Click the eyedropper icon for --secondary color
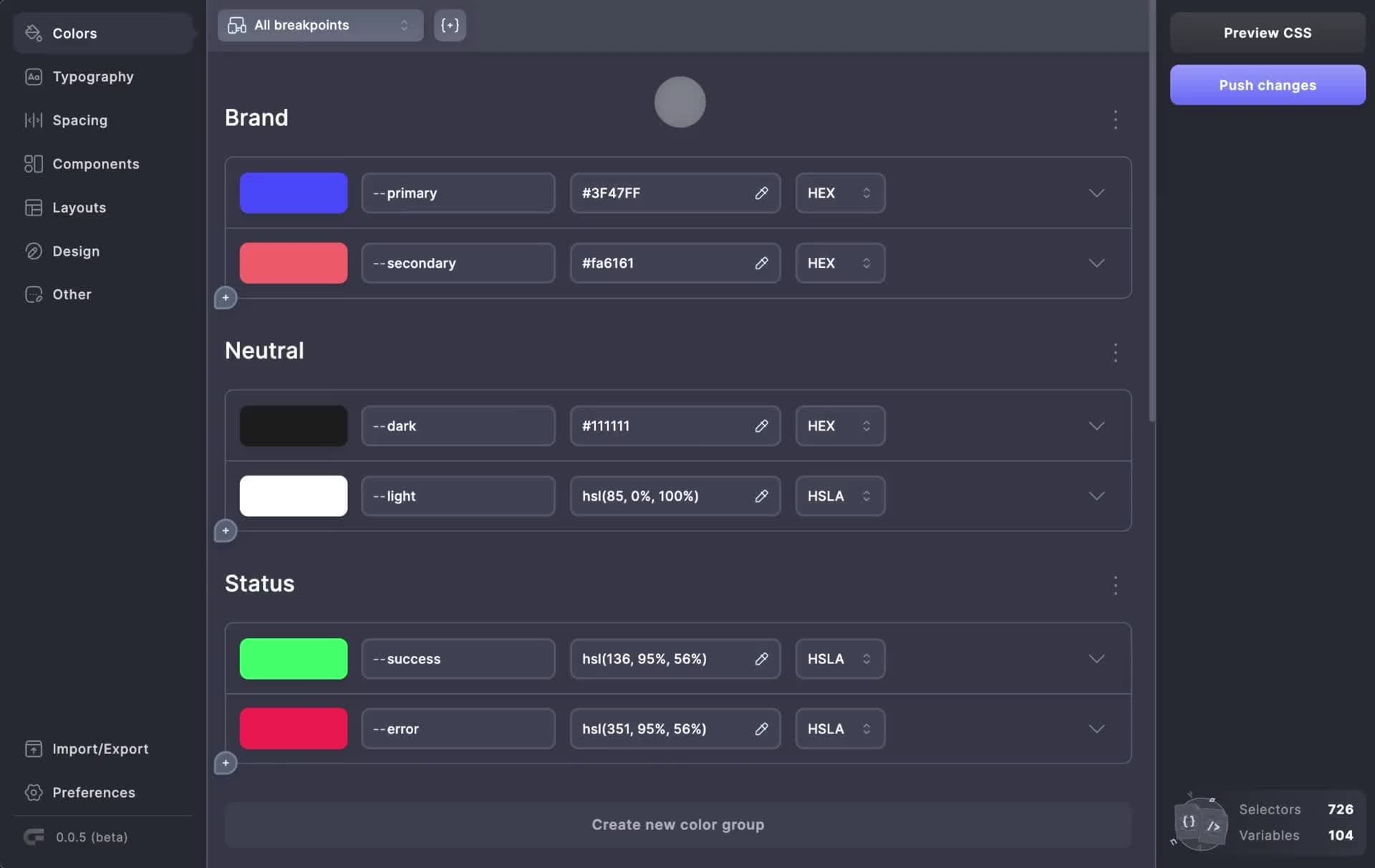The width and height of the screenshot is (1375, 868). click(761, 264)
